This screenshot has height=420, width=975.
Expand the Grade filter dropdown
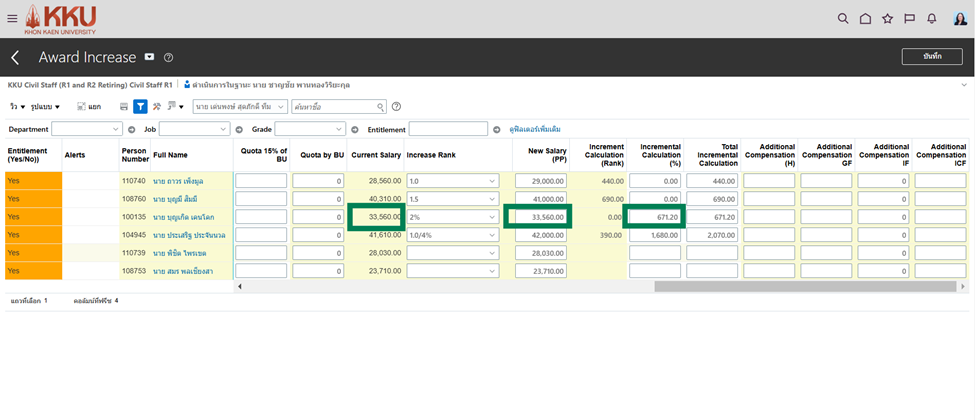coord(310,129)
